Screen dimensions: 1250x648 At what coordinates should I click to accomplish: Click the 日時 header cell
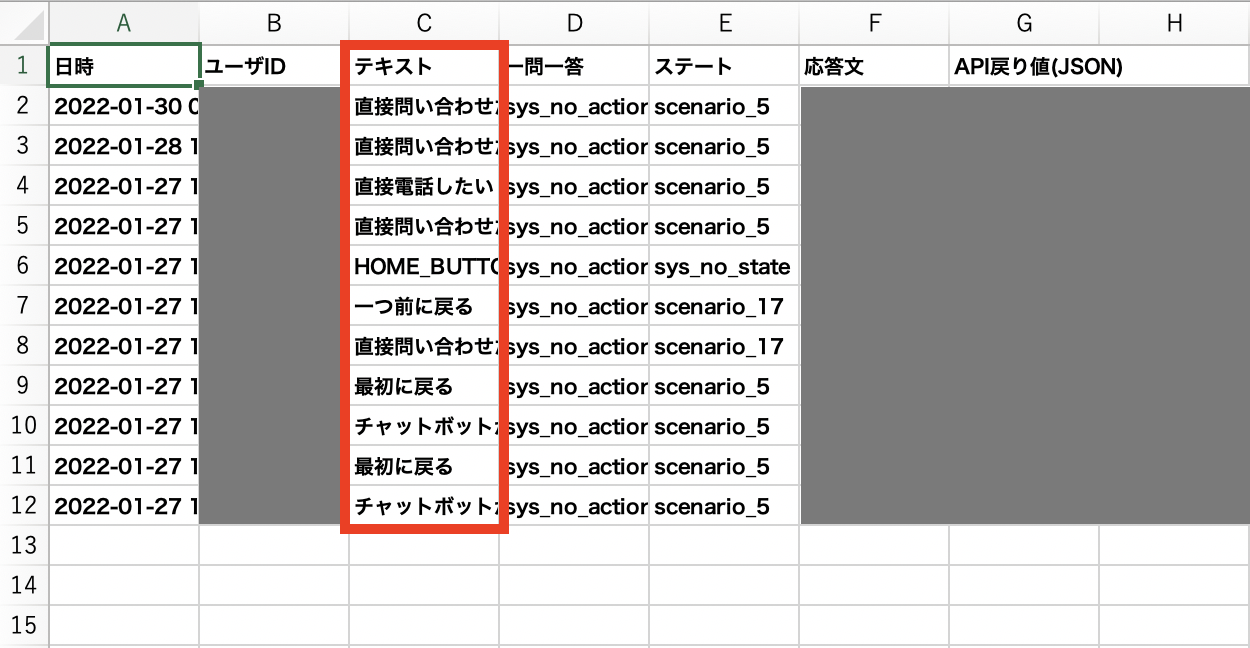point(124,66)
